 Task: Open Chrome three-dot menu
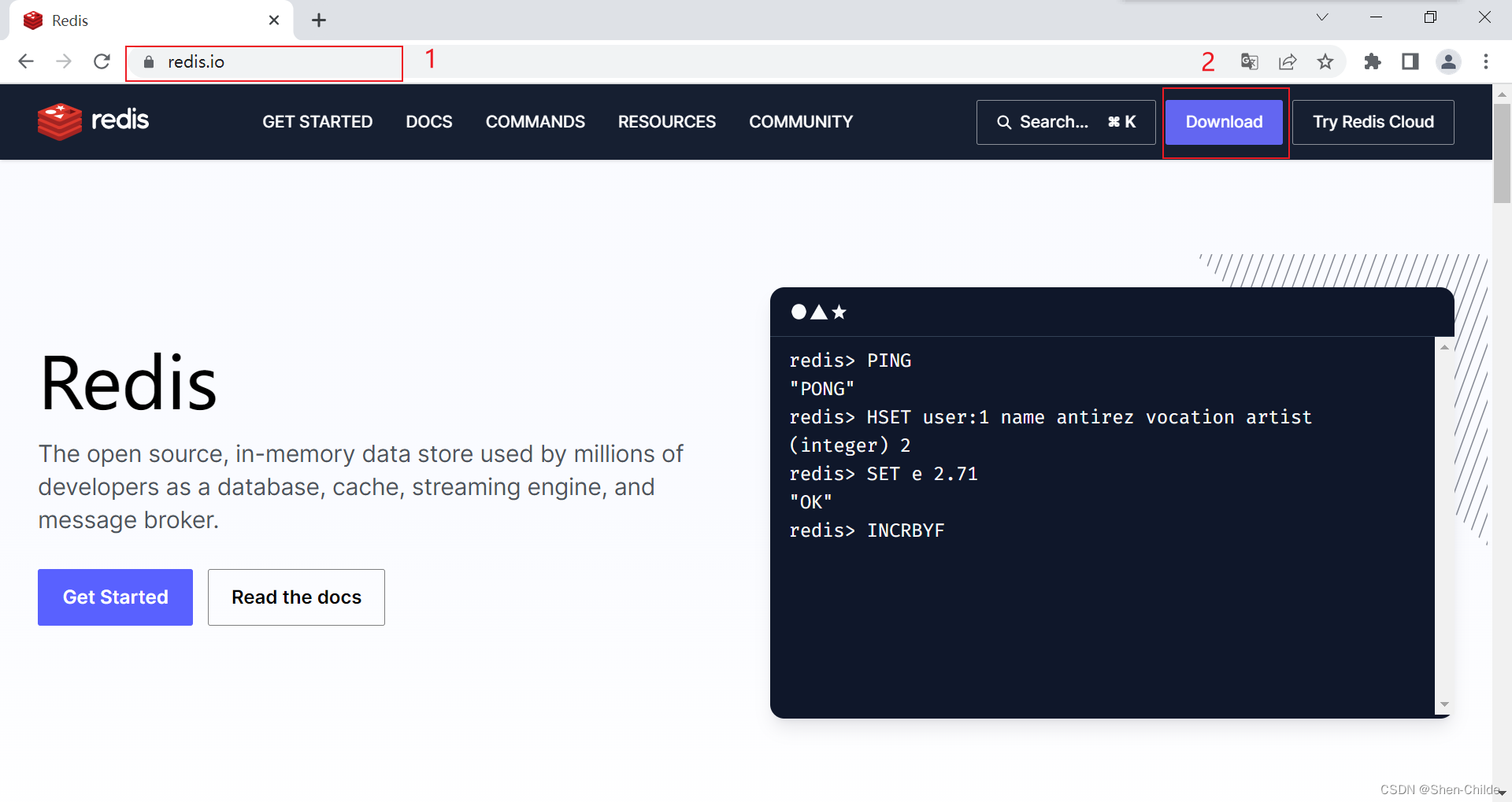tap(1486, 61)
